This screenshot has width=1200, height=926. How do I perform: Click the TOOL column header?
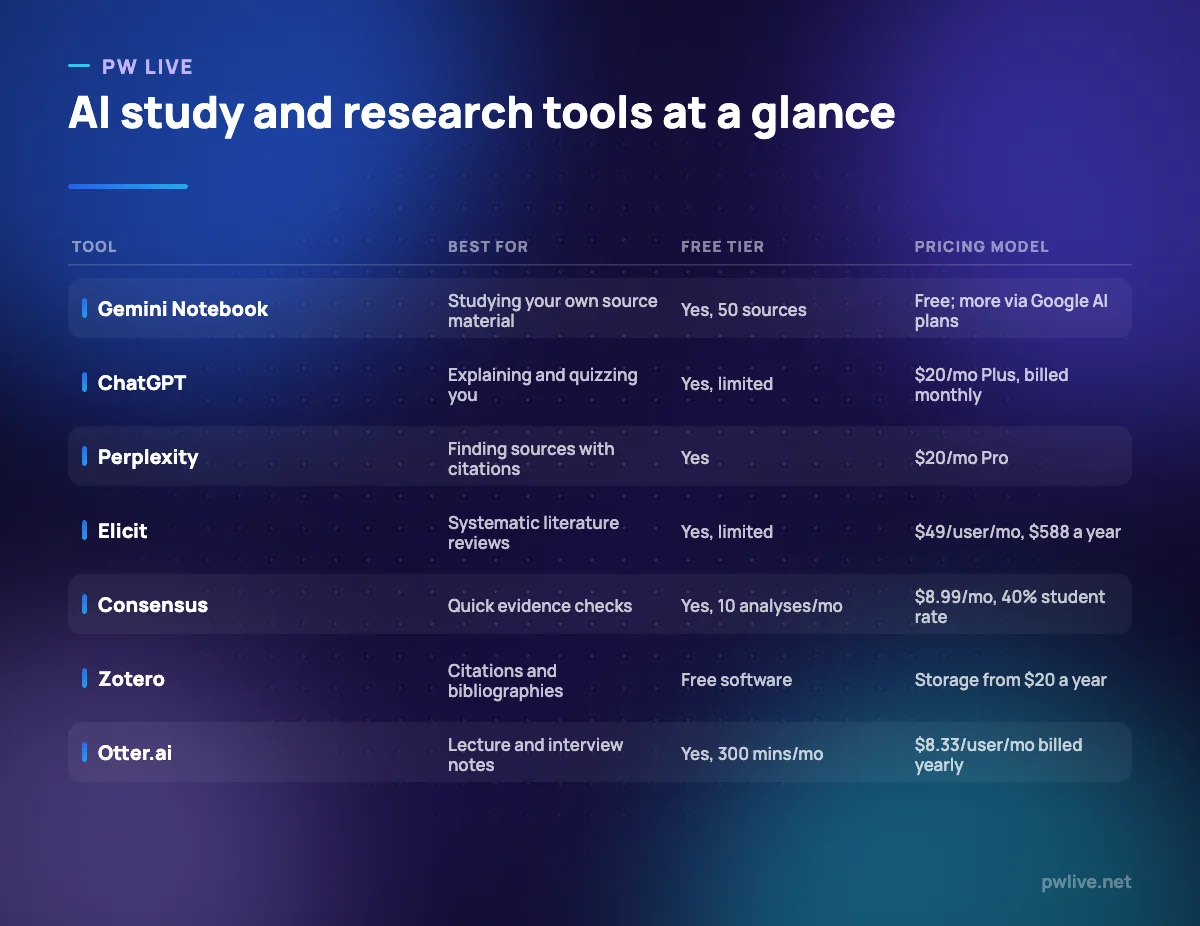click(94, 247)
